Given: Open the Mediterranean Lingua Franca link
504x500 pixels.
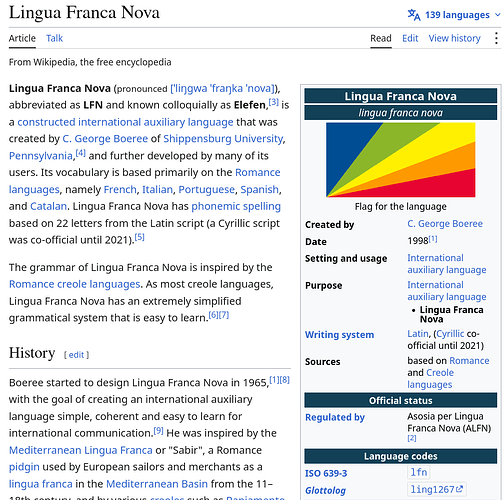Looking at the screenshot, I should pos(81,450).
